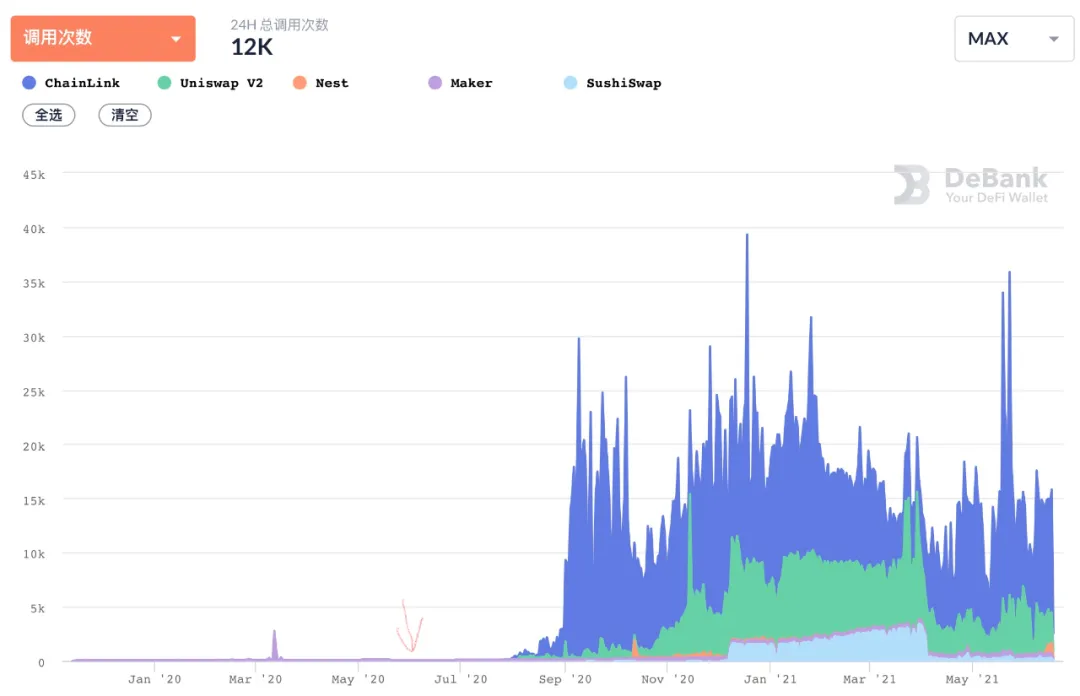The image size is (1080, 696).
Task: Click the Maker purple legend dot
Action: point(435,83)
